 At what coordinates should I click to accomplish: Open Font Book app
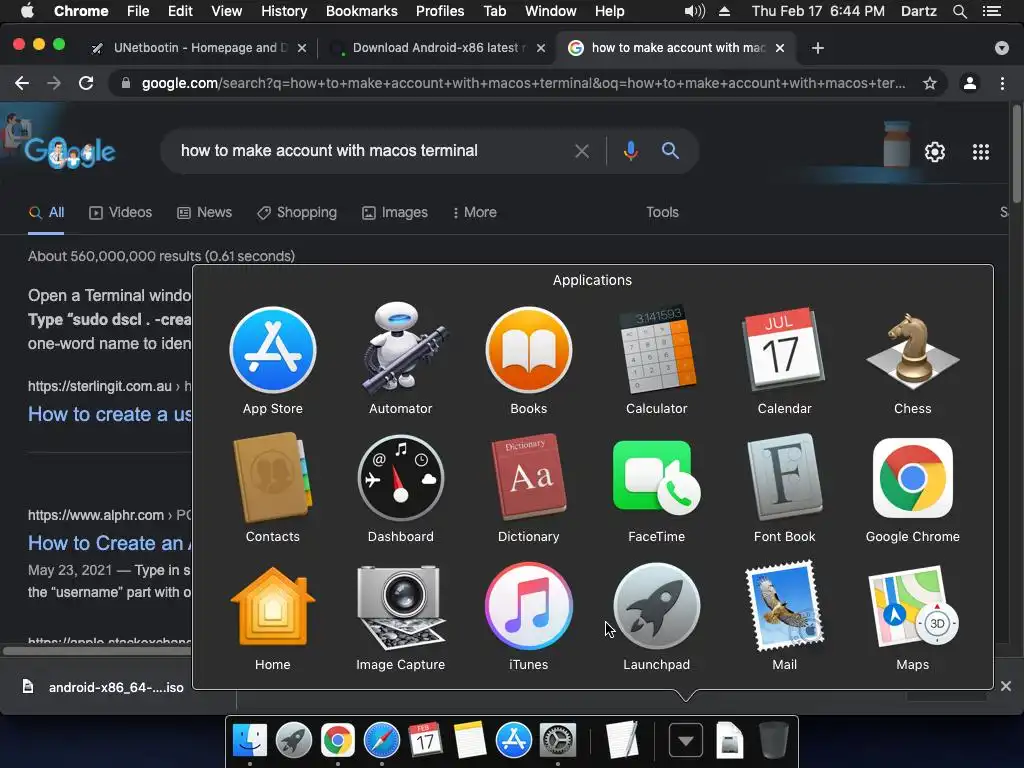click(x=784, y=477)
